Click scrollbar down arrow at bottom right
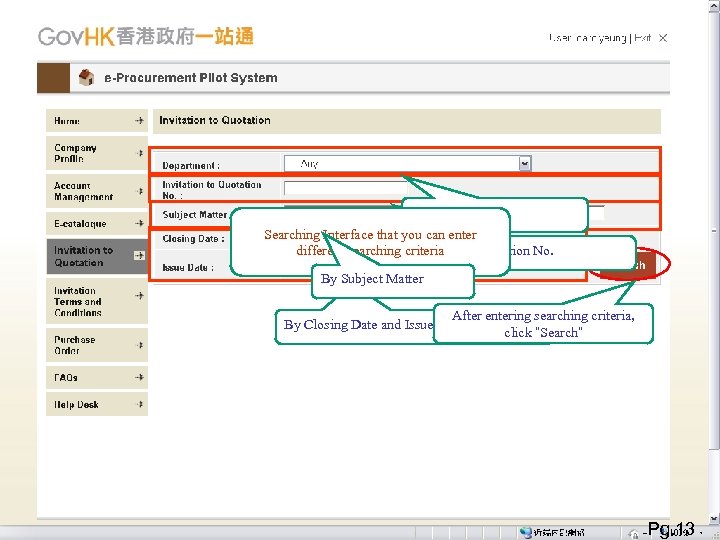The width and height of the screenshot is (720, 540). (714, 518)
